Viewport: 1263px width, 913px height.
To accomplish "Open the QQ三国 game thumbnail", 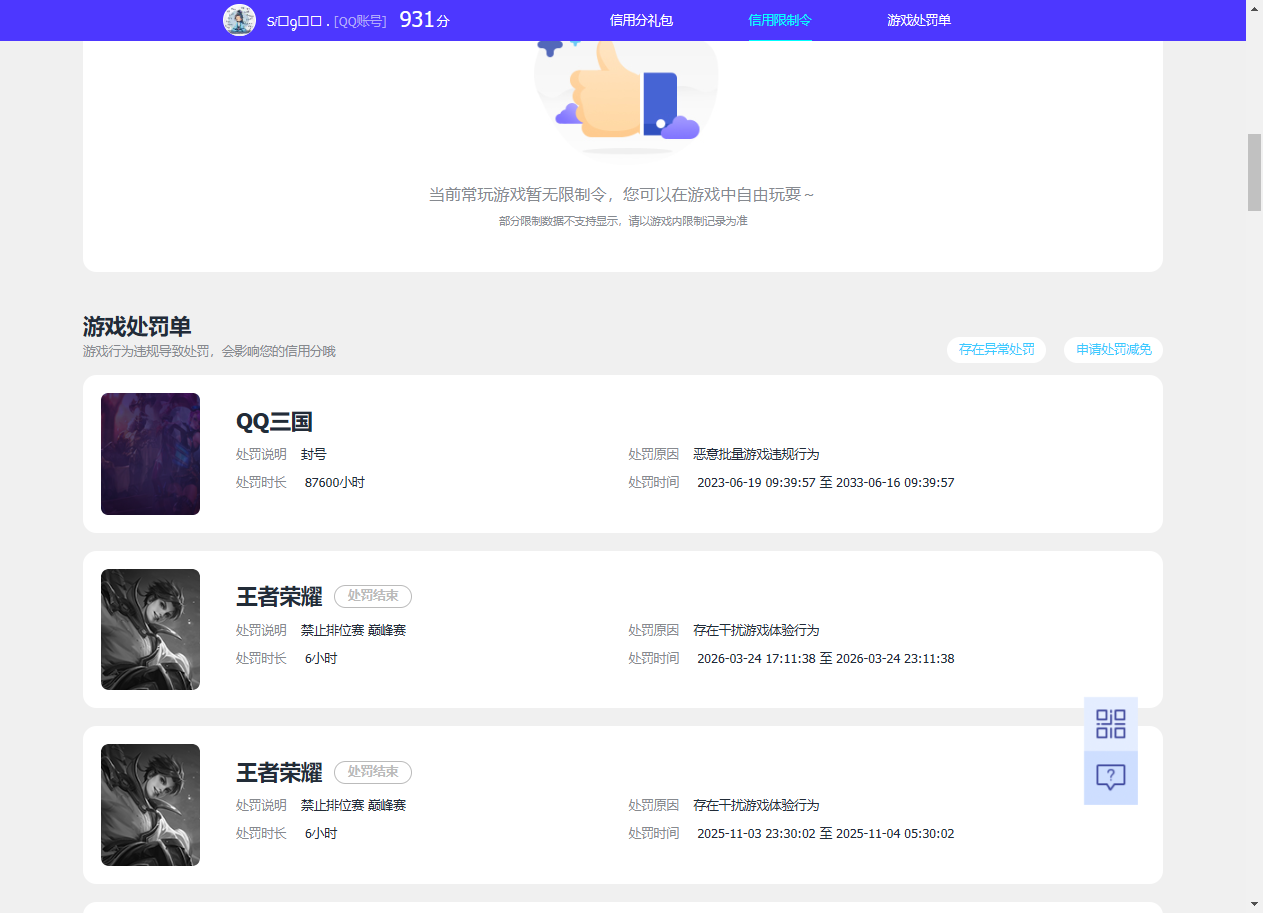I will [150, 454].
